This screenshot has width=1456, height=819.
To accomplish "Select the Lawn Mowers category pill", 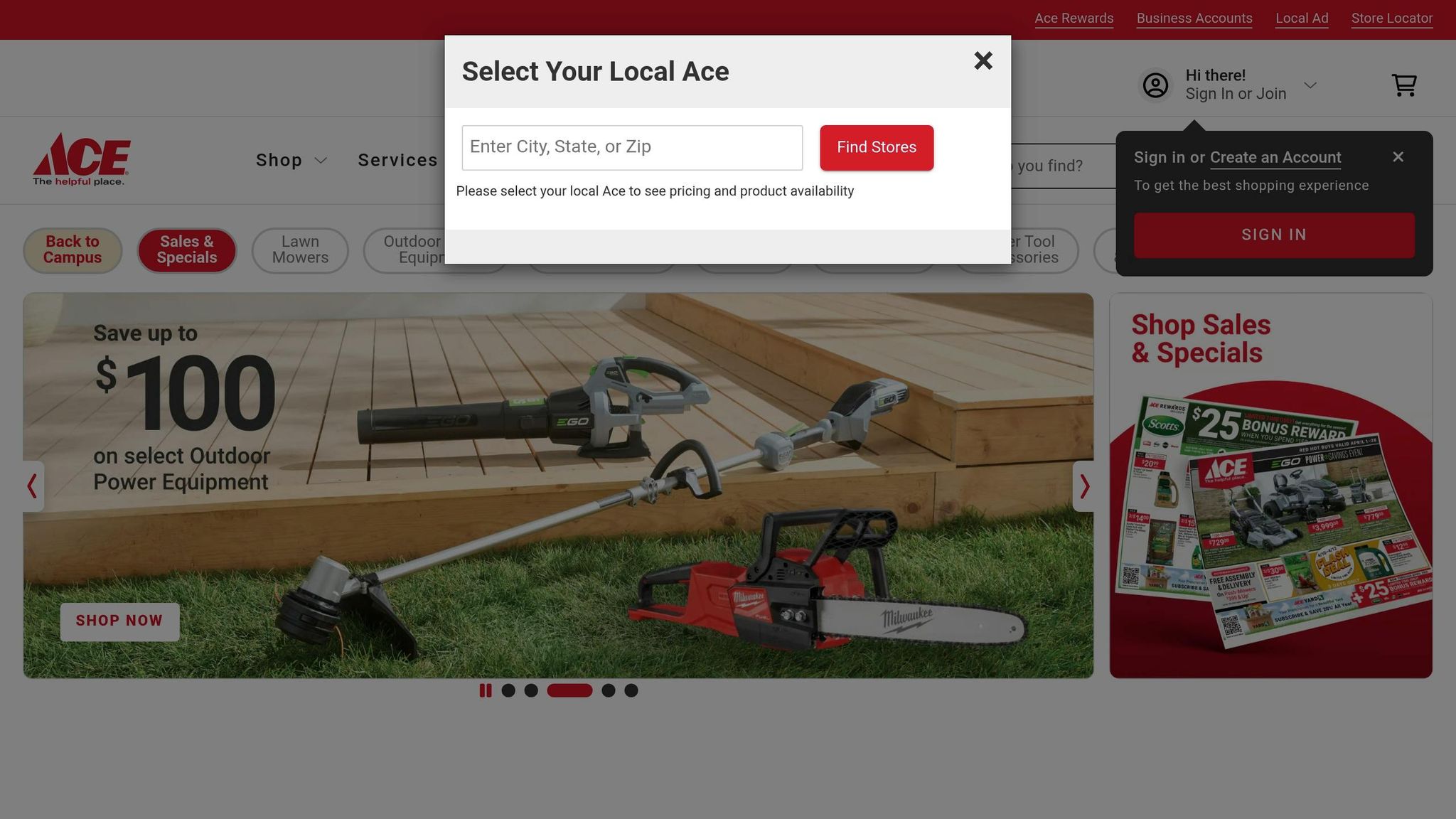I will point(300,250).
